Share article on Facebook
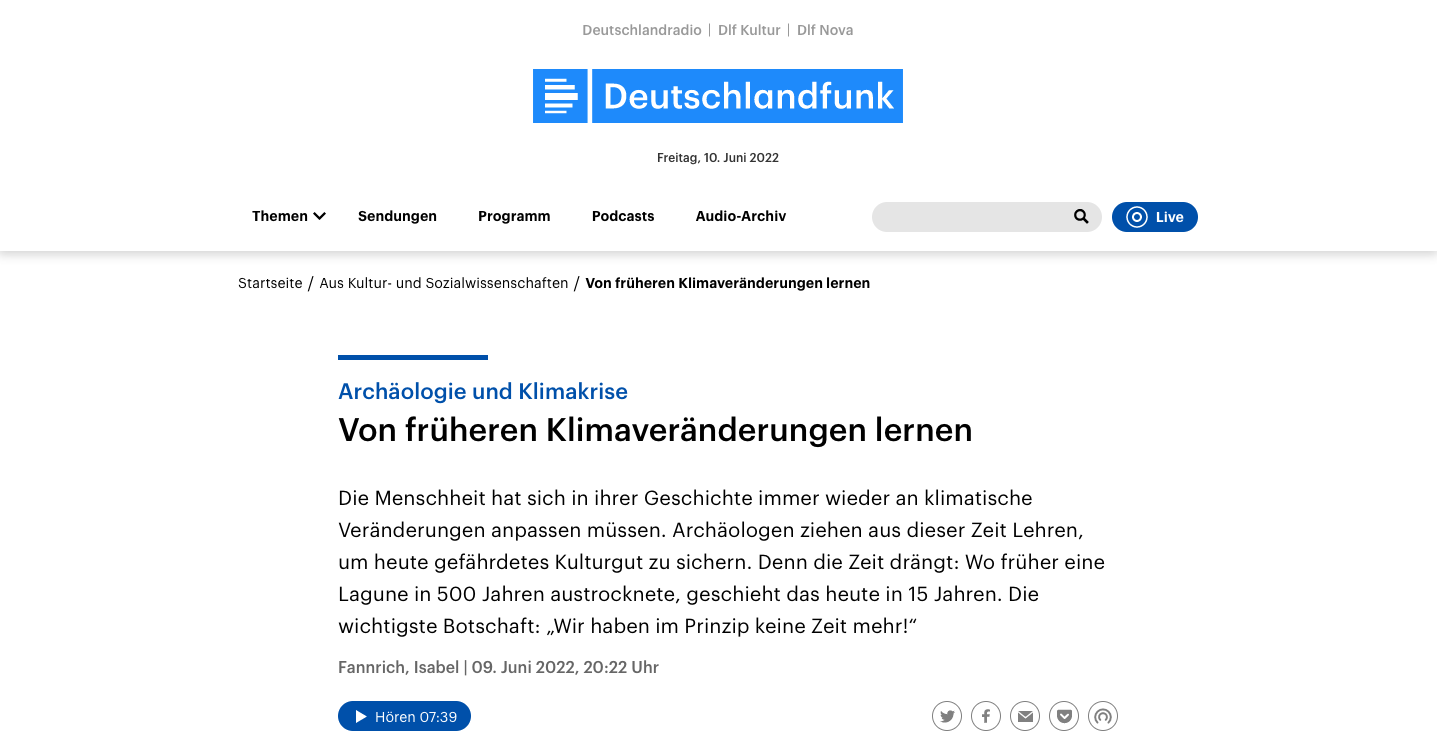This screenshot has height=748, width=1437. pos(986,716)
